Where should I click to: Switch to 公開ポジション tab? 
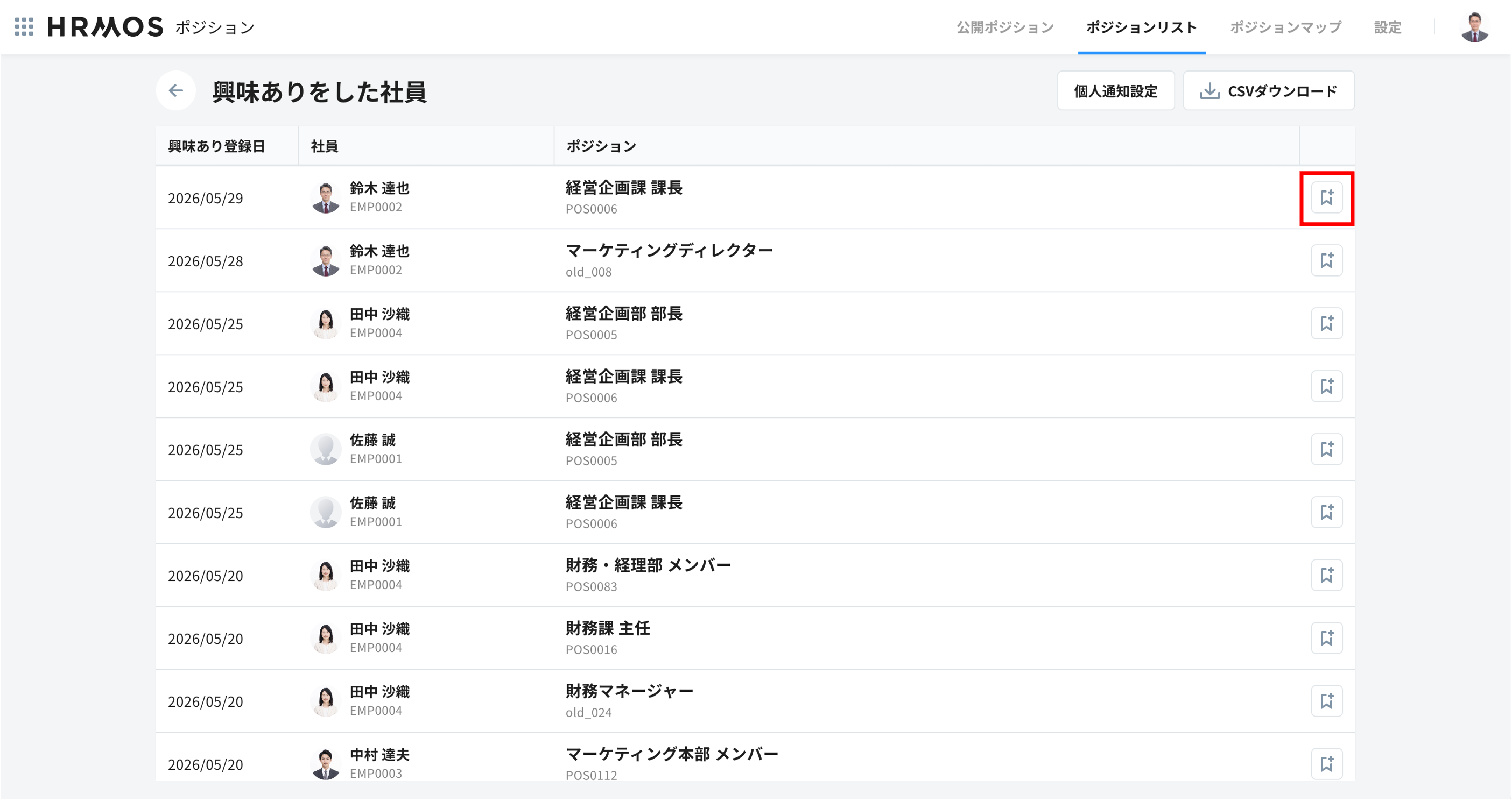[x=1005, y=27]
